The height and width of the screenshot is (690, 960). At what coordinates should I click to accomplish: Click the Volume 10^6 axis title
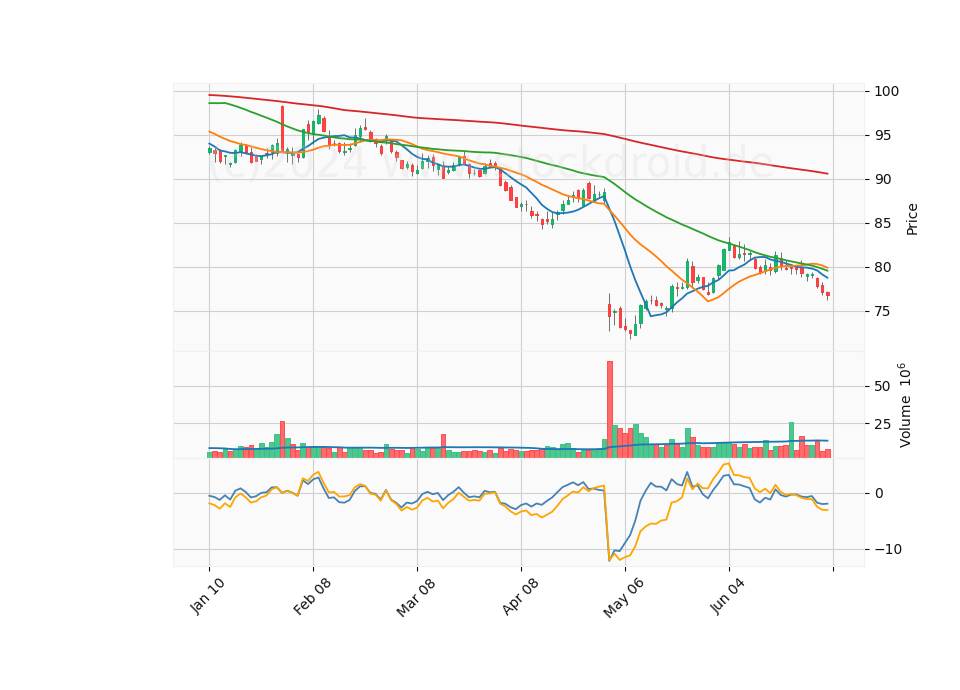[904, 405]
